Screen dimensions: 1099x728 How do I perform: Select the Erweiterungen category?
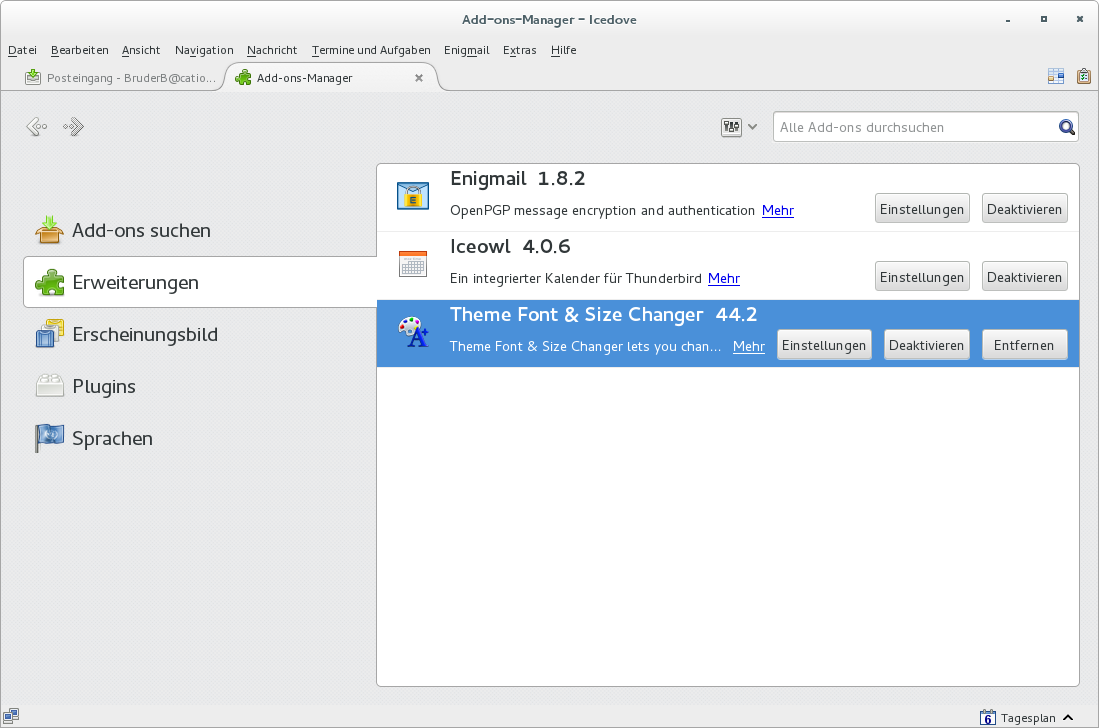[200, 282]
